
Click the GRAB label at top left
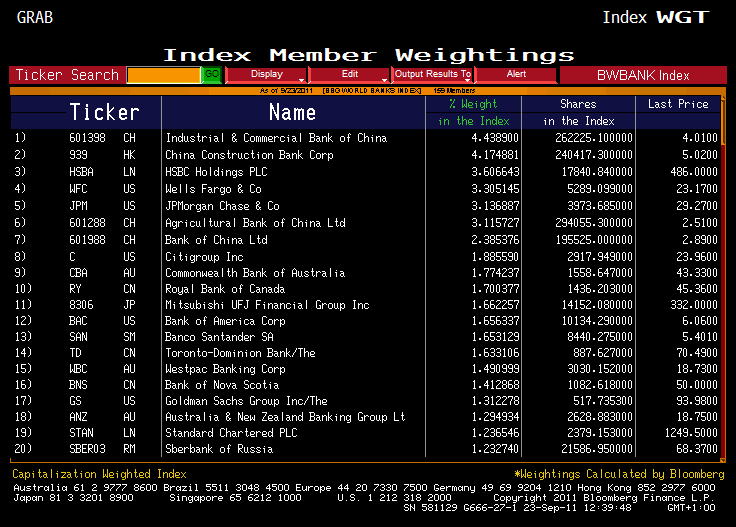35,17
